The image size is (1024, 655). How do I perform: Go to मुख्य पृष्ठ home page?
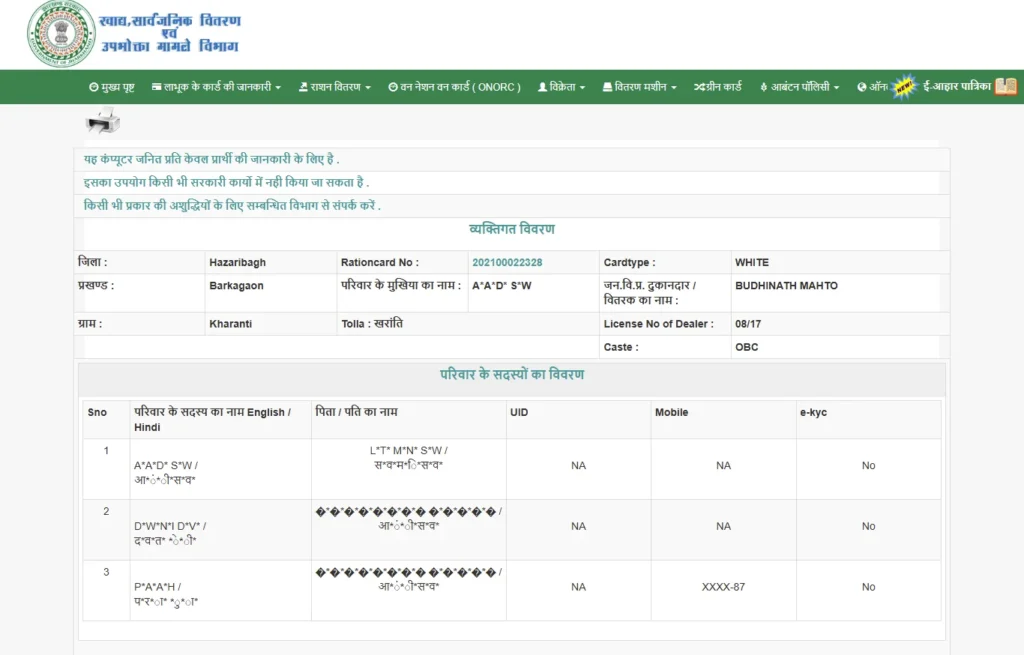tap(112, 87)
